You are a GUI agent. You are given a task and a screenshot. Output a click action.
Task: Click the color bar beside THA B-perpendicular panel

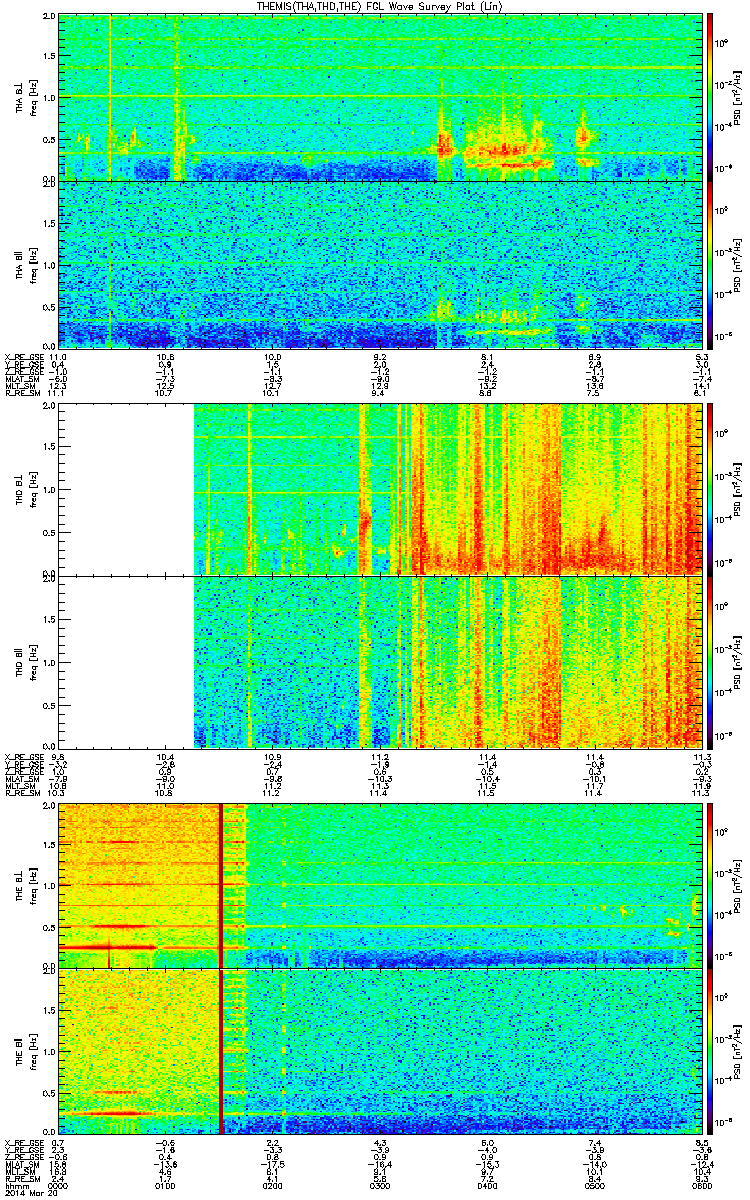tap(710, 97)
